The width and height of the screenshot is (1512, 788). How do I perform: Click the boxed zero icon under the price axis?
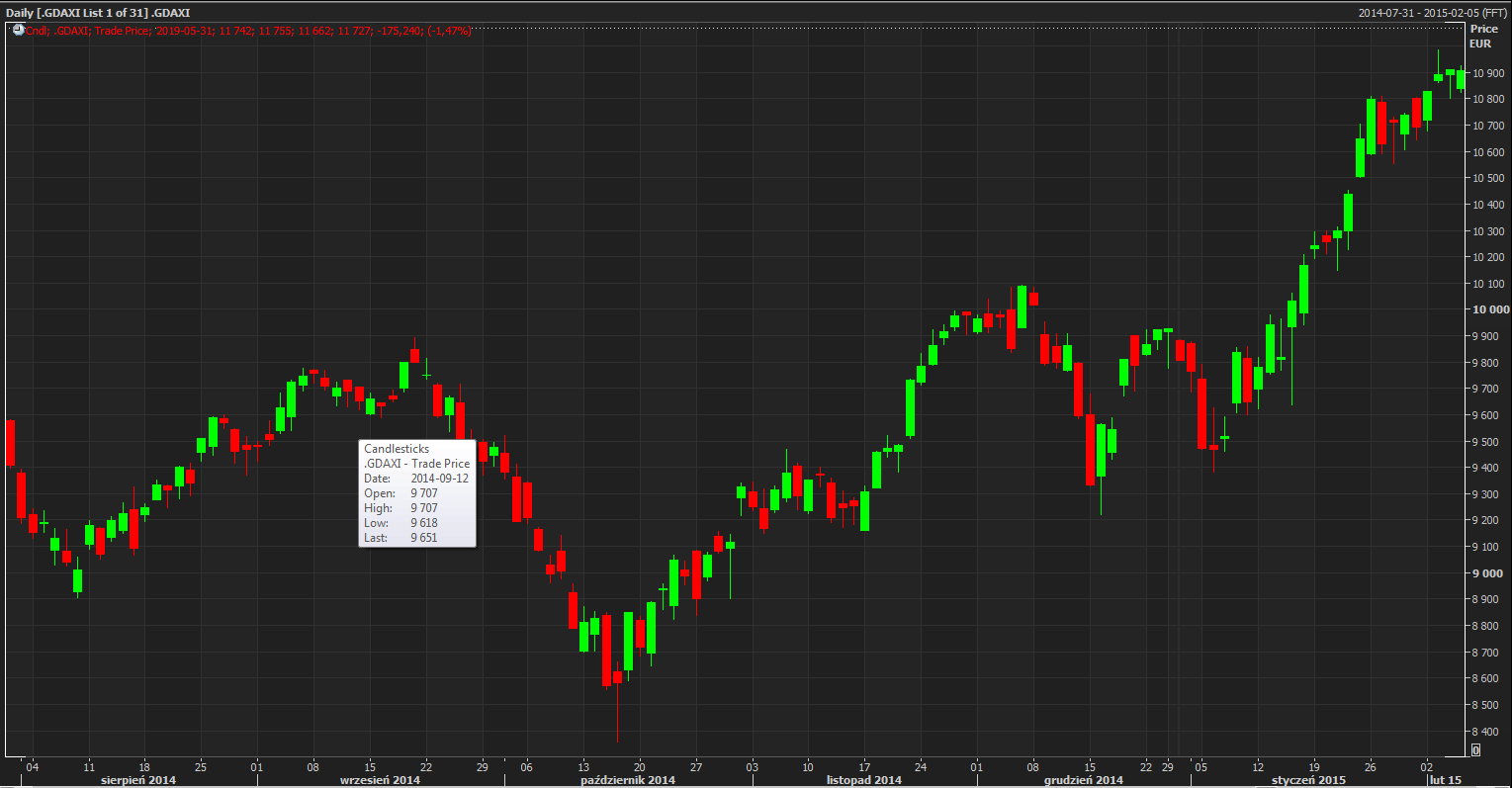(1475, 750)
